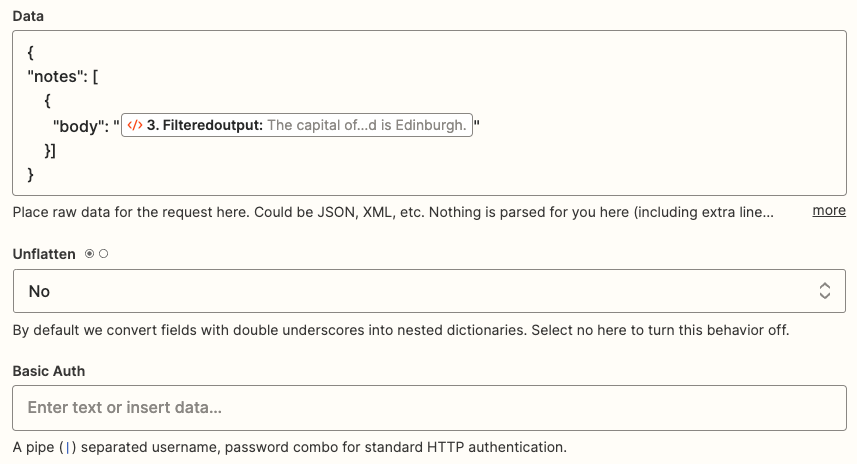Select the '3. Filteredoutput' mapped data pill
The height and width of the screenshot is (464, 857).
pyautogui.click(x=296, y=126)
